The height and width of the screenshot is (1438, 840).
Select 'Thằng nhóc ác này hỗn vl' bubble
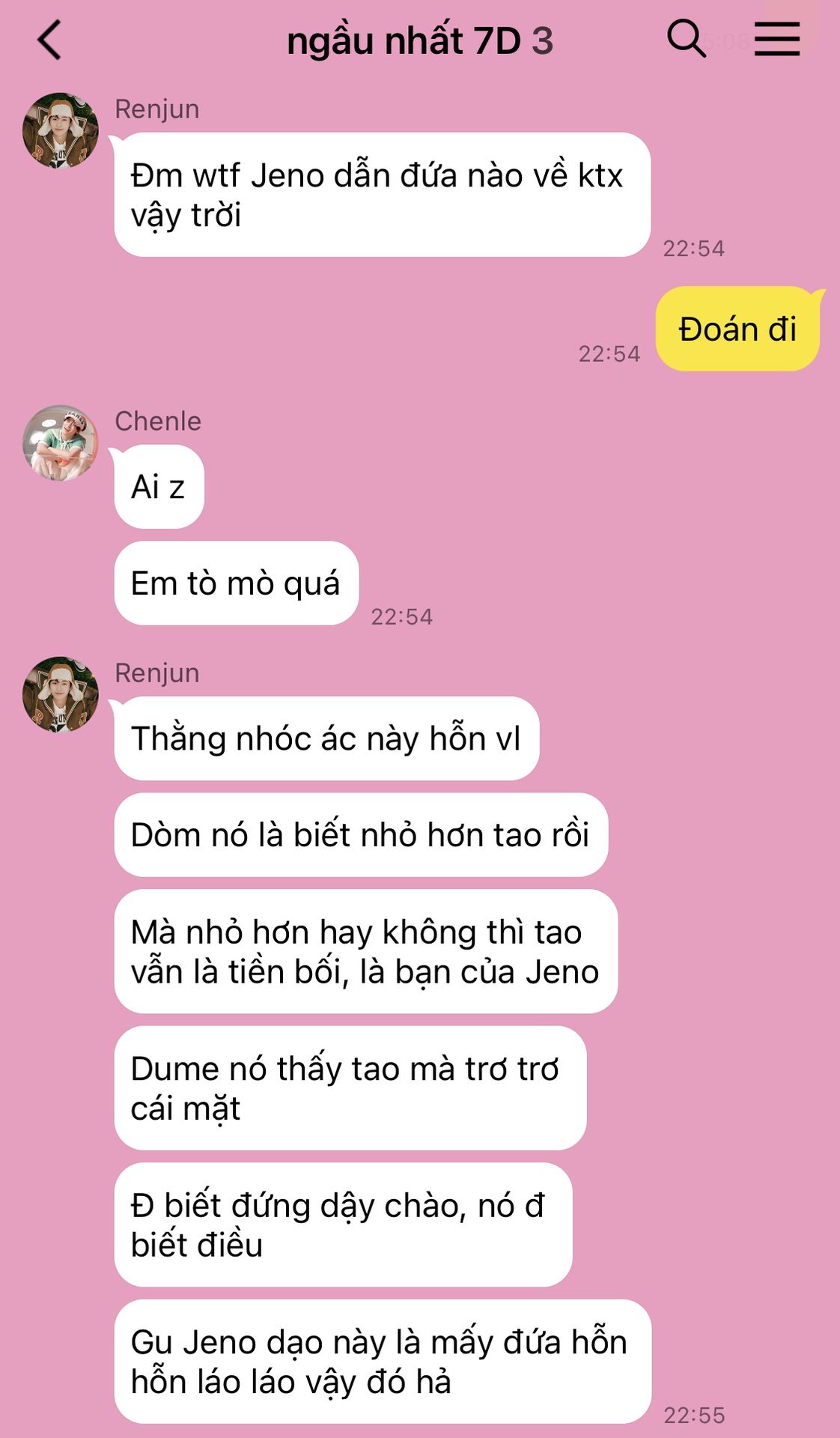click(x=326, y=738)
